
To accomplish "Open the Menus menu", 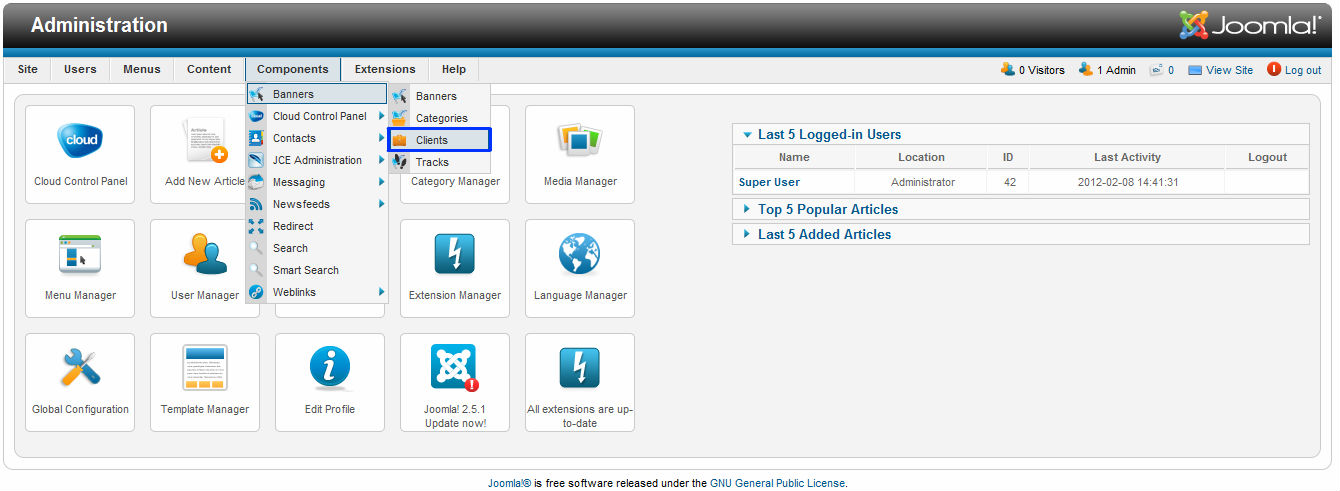I will [x=142, y=69].
